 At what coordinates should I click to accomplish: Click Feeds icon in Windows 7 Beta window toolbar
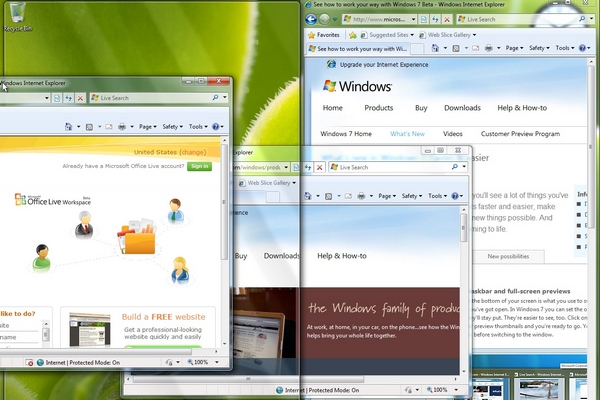456,48
